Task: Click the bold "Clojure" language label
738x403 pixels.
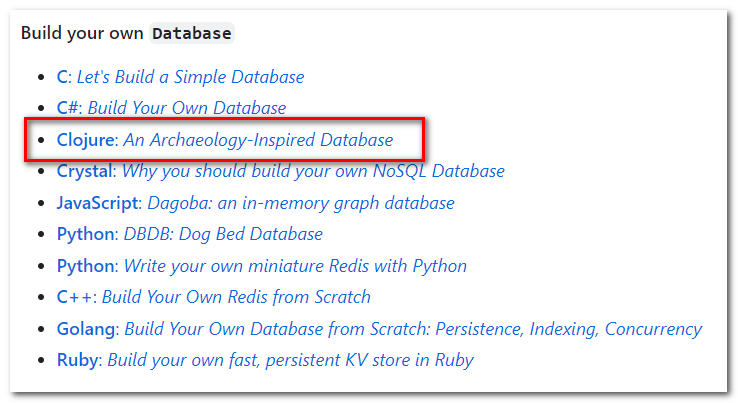Action: point(86,140)
